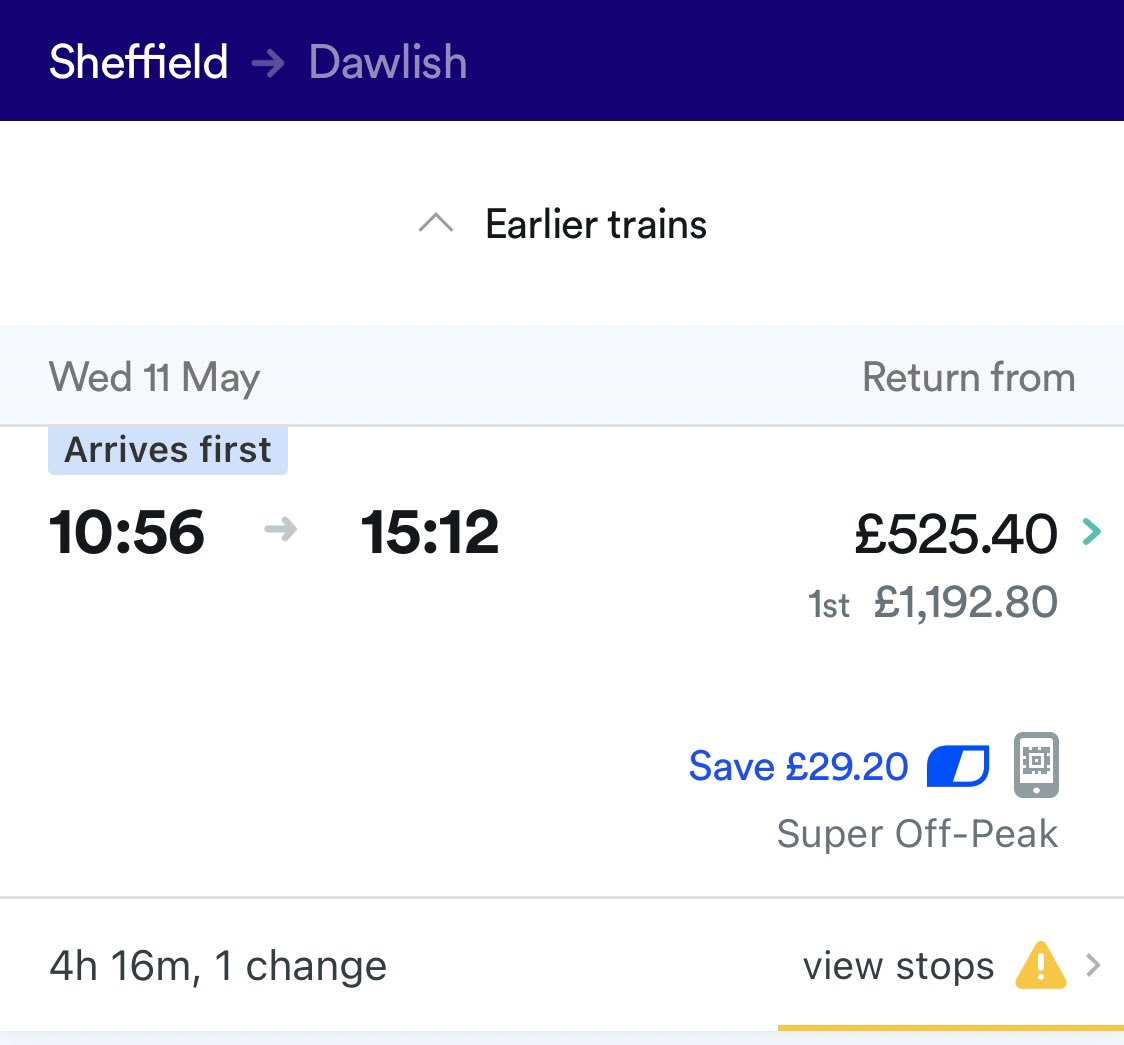Click the mobile ticket phone icon
Screen dimensions: 1124x1045
pyautogui.click(x=1037, y=766)
